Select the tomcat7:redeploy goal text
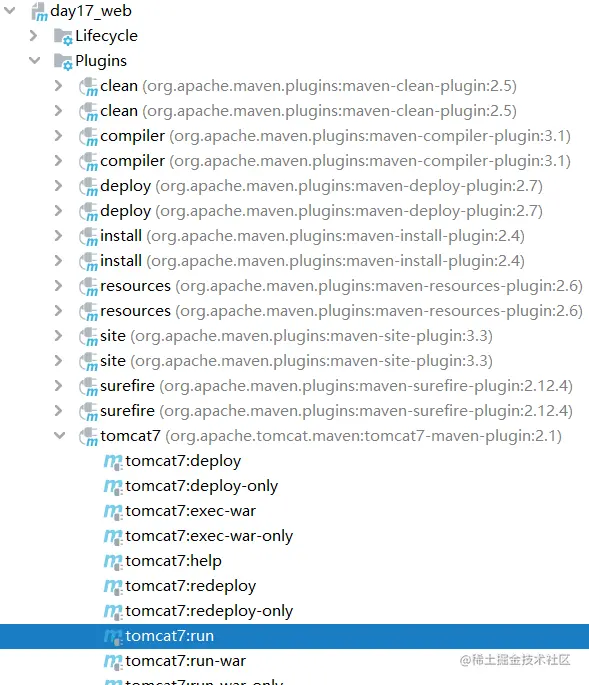Image resolution: width=589 pixels, height=685 pixels. pos(191,586)
